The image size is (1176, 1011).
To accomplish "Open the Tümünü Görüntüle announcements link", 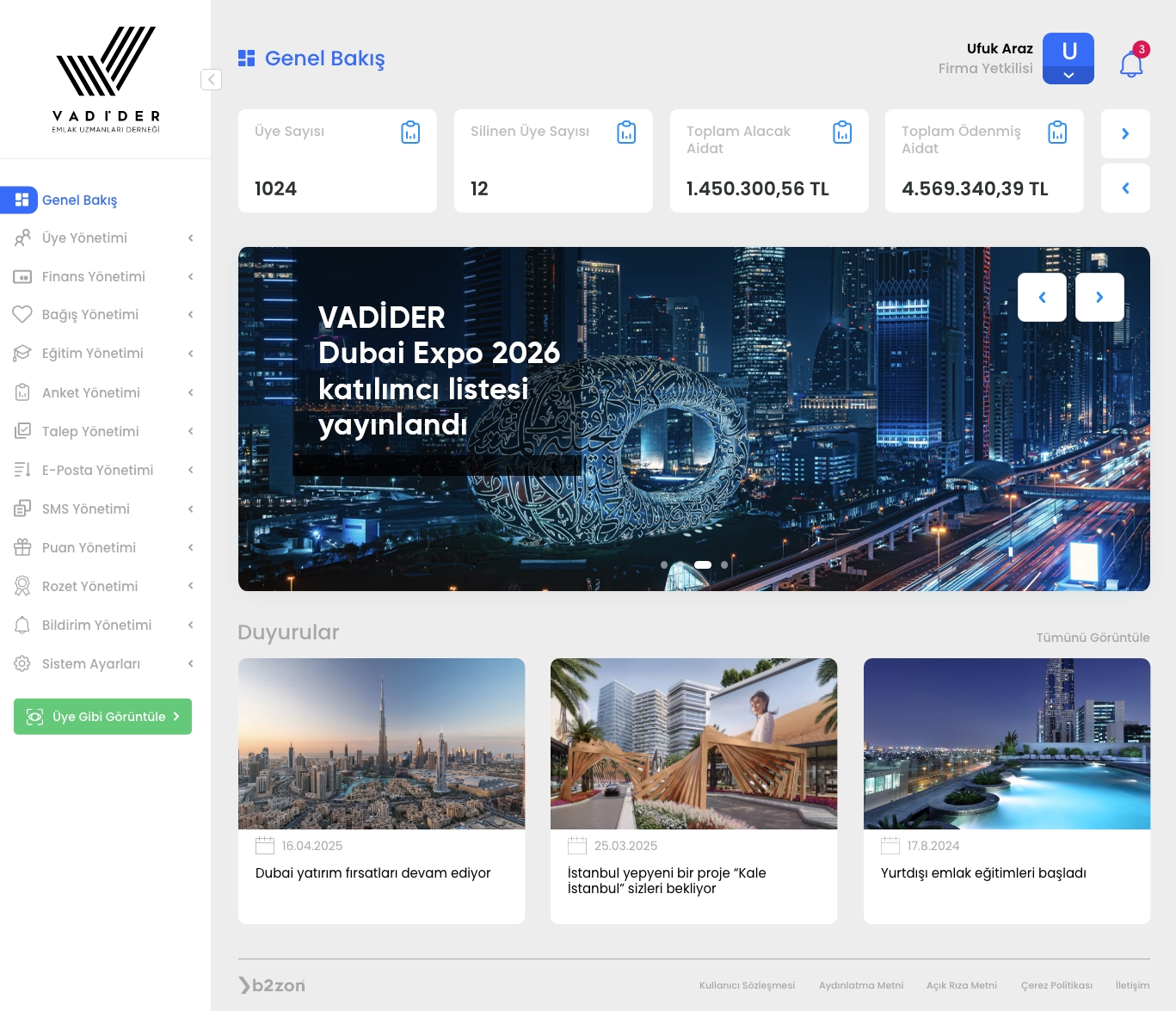I will (x=1093, y=638).
